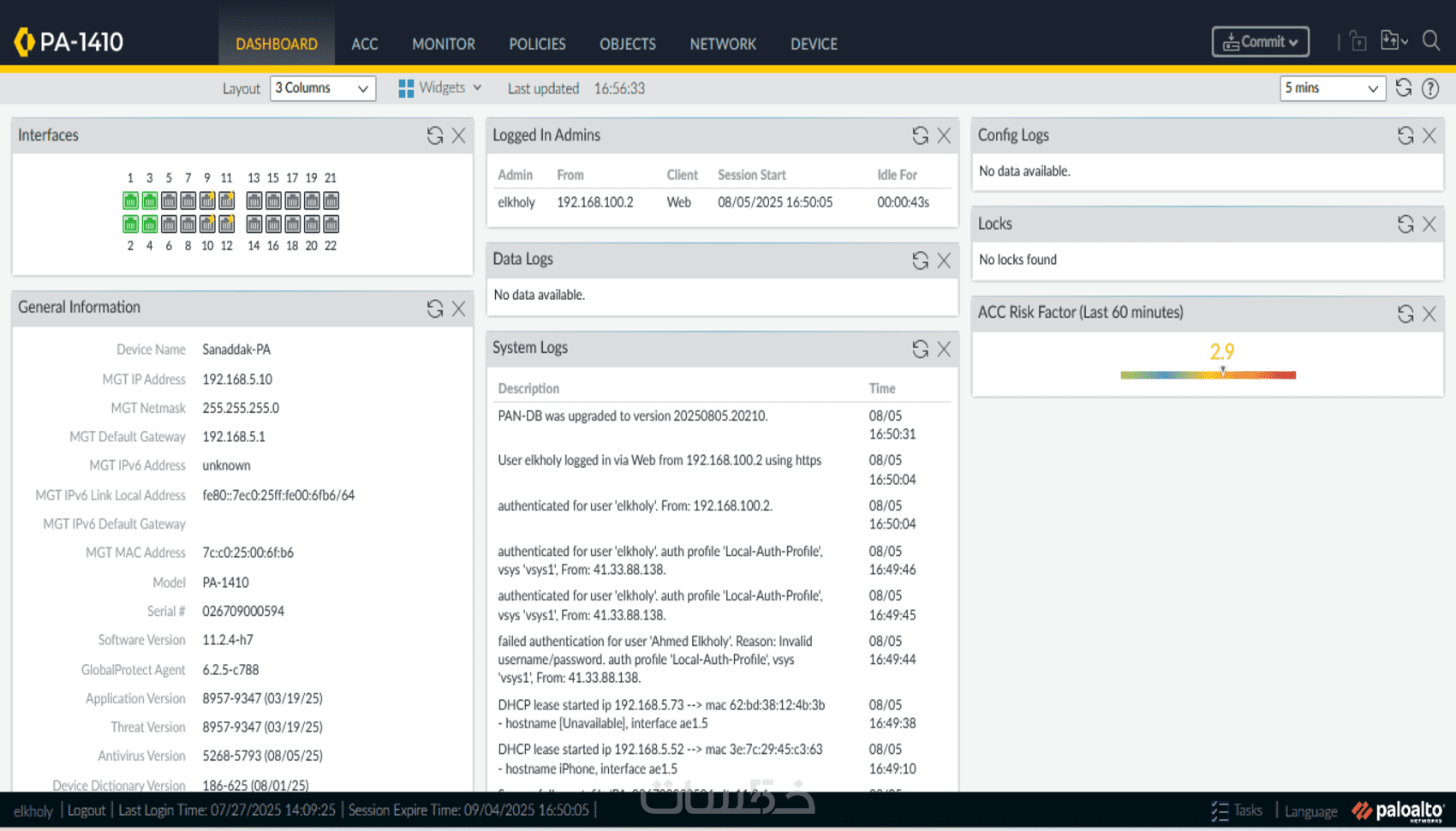Open the help icon in the toolbar

click(1430, 88)
